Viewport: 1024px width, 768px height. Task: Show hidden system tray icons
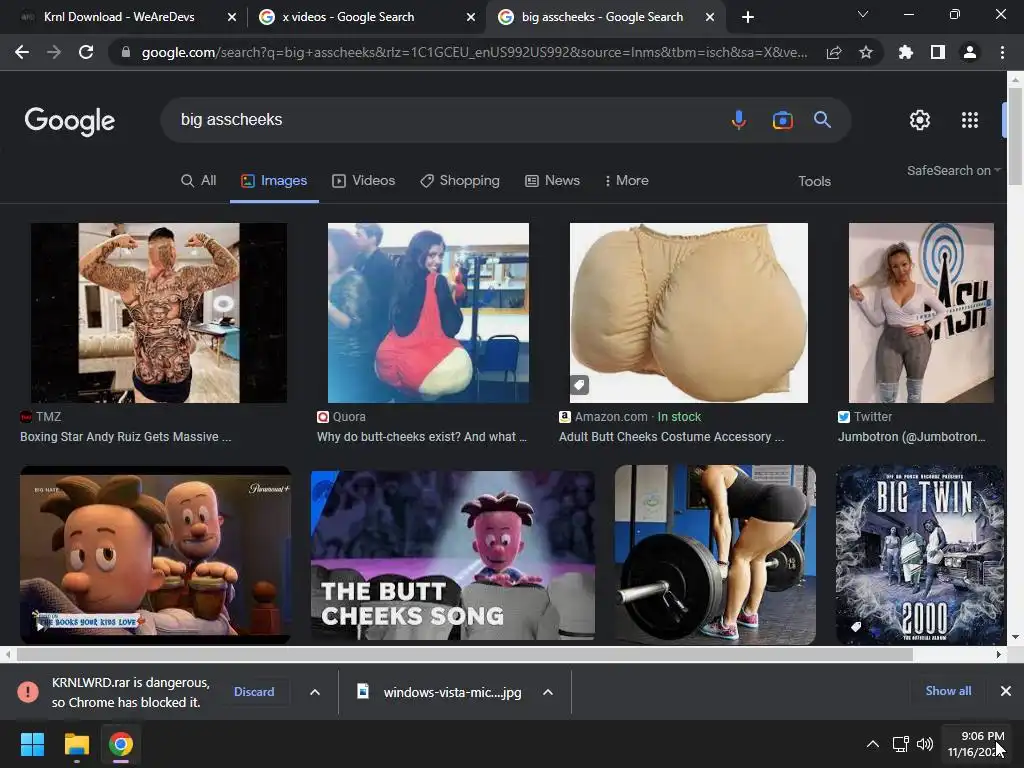tap(872, 744)
